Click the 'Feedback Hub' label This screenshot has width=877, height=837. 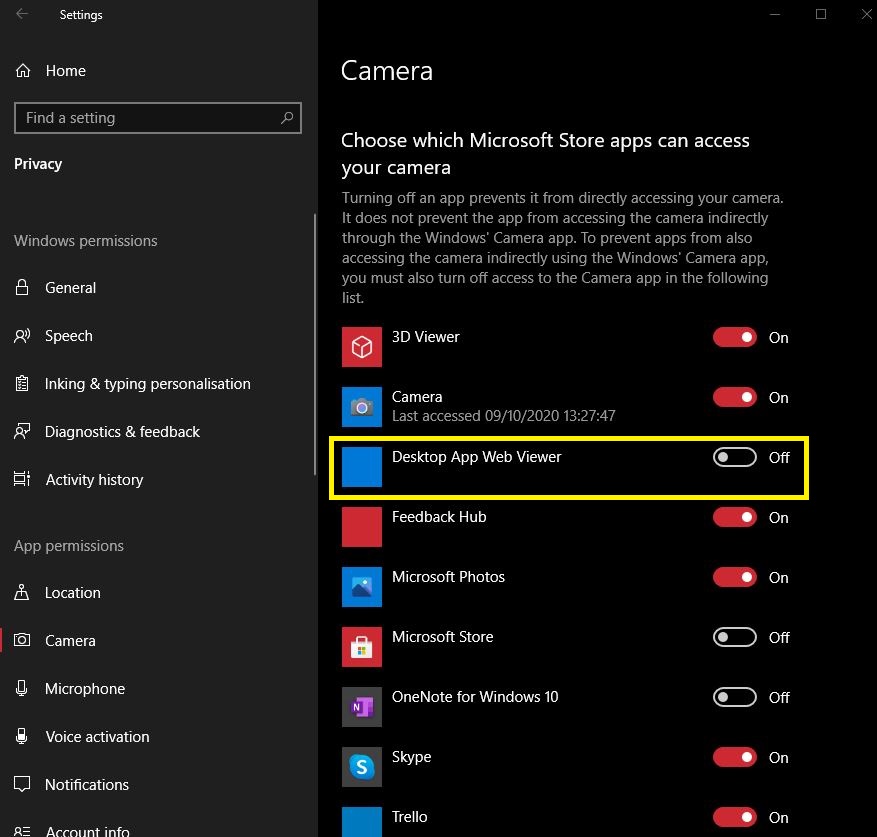[439, 516]
